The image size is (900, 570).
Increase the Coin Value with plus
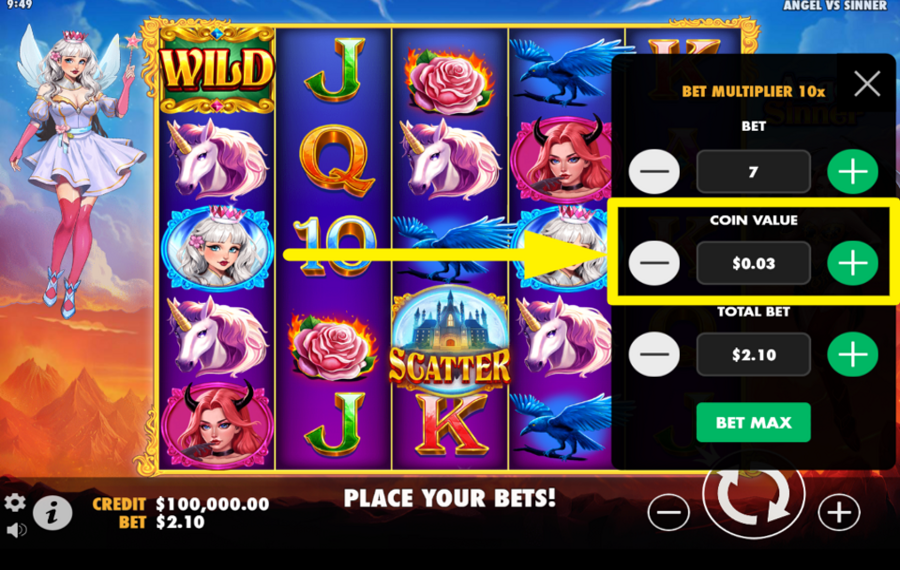pyautogui.click(x=852, y=263)
